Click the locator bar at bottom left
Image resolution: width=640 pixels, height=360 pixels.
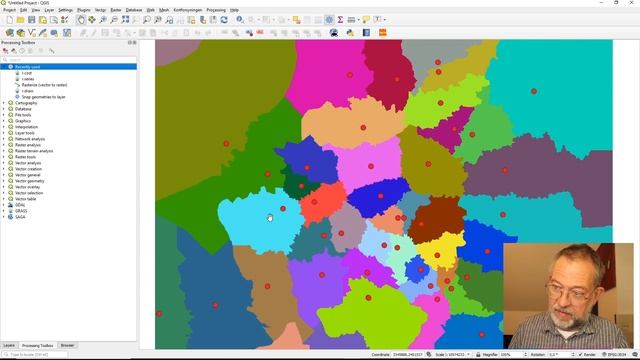[x=35, y=355]
